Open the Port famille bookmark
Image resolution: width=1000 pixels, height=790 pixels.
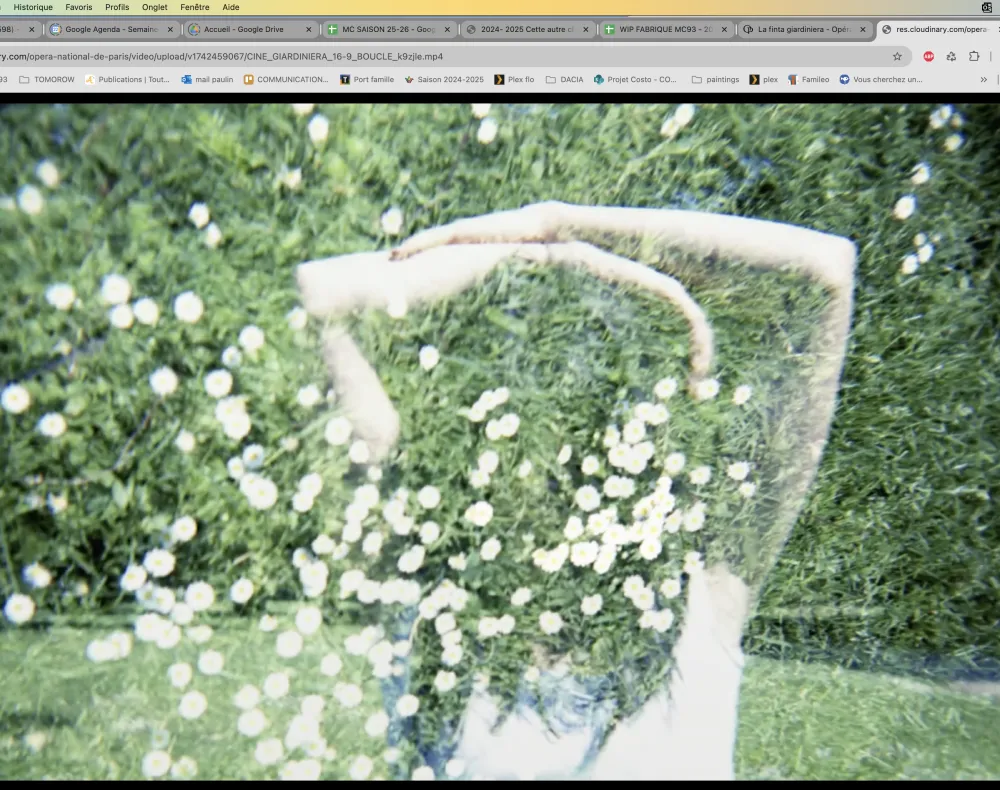point(367,79)
